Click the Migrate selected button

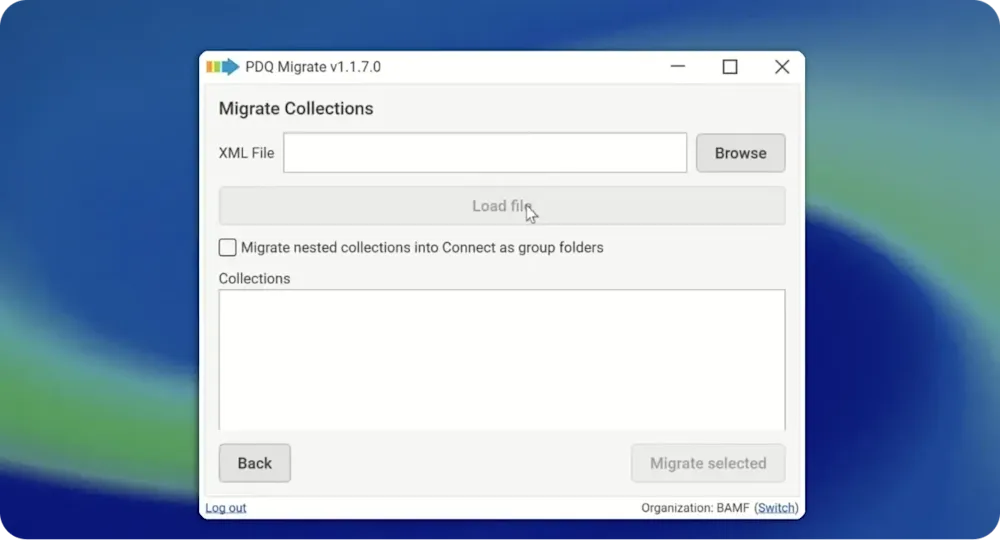[708, 463]
